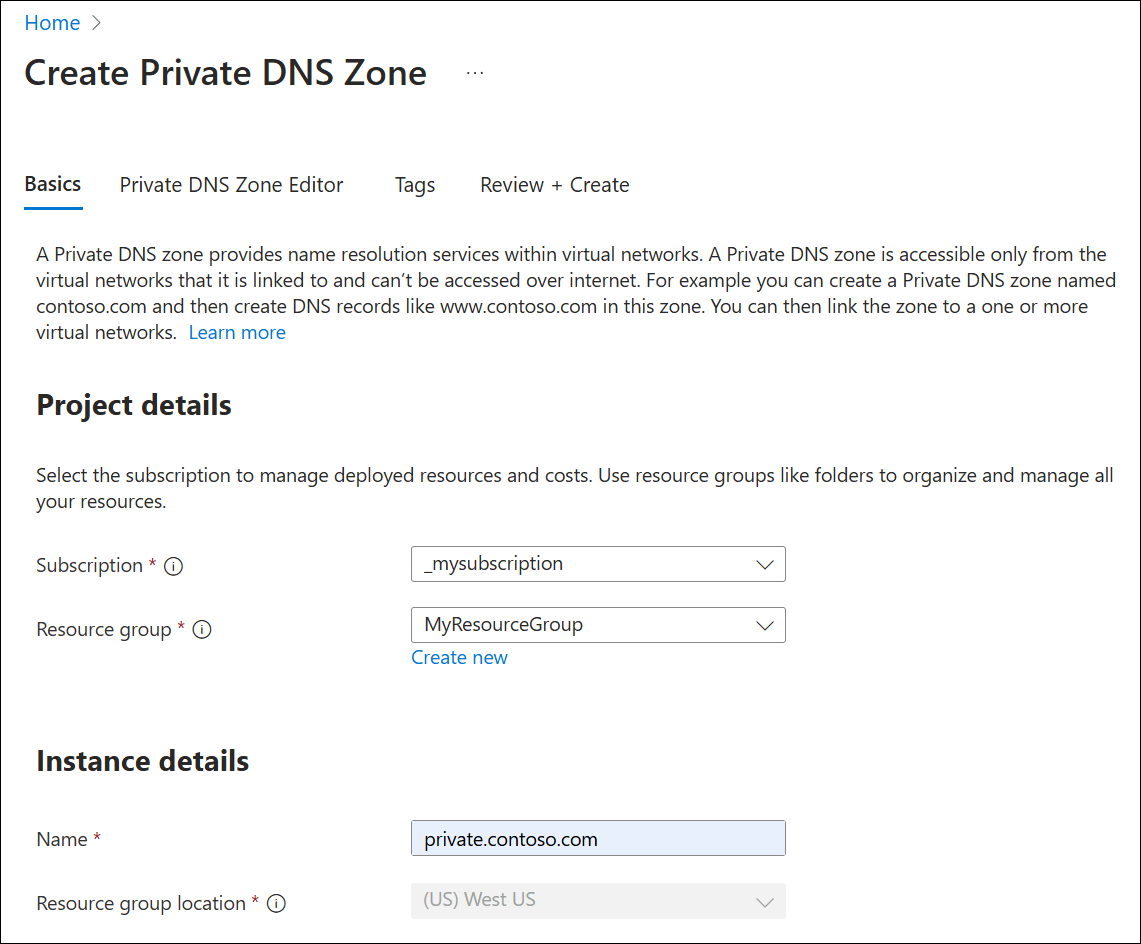Click the disabled (US) West US location box

tap(598, 900)
